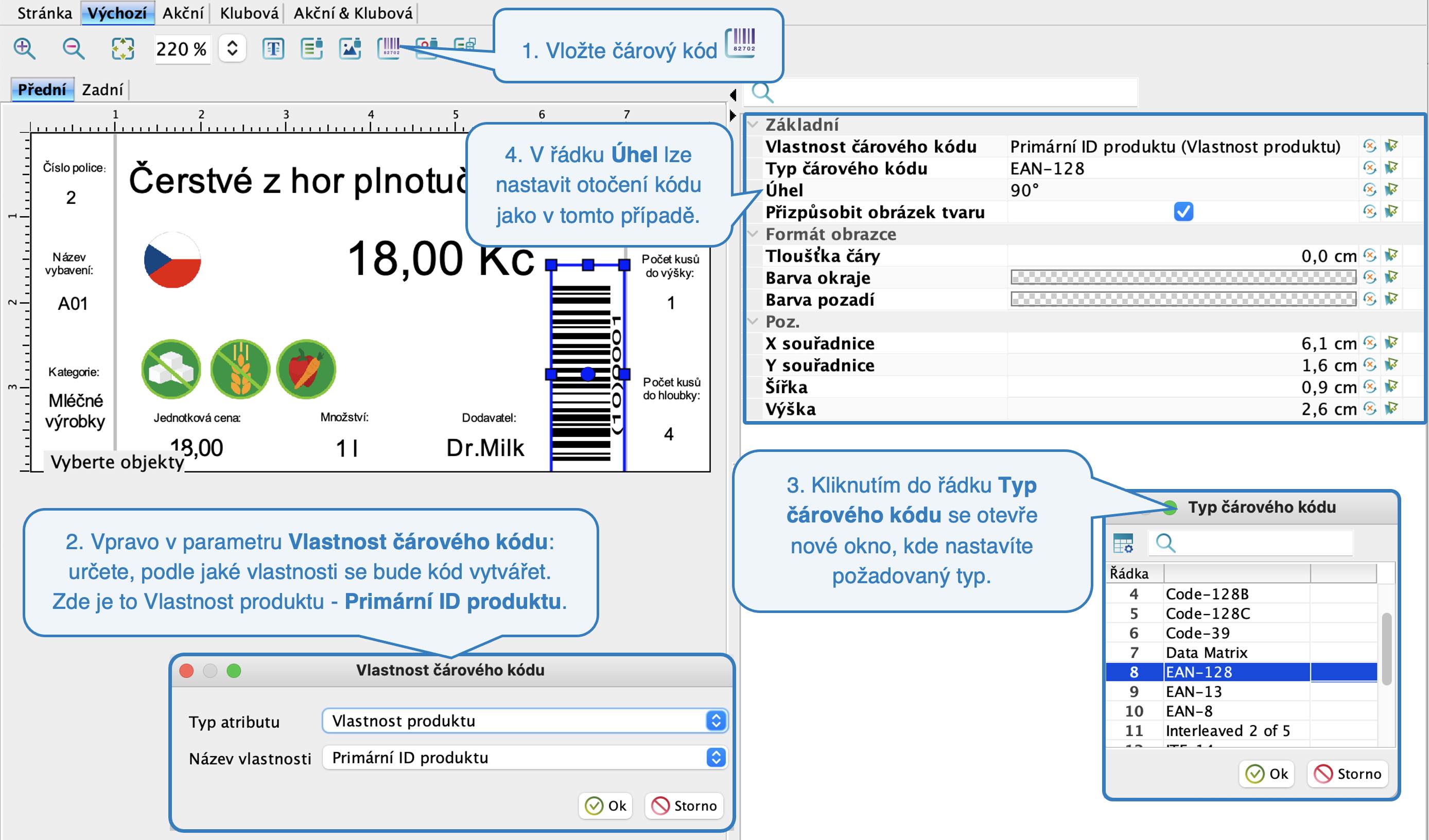The image size is (1429, 840).
Task: Reset the Úhel value
Action: tap(1369, 189)
